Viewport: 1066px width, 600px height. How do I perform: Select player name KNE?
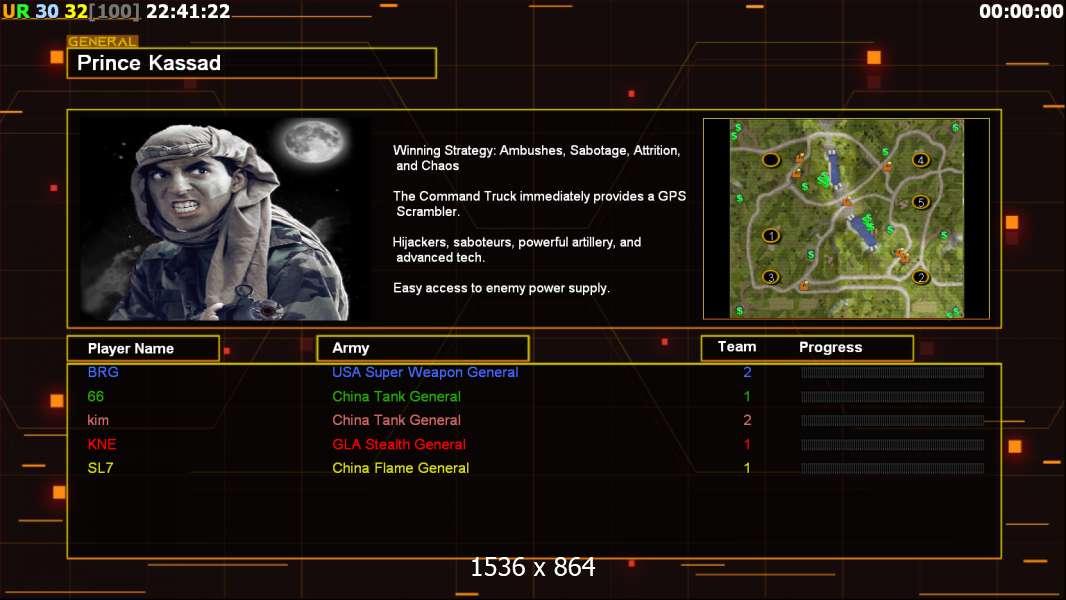coord(102,444)
